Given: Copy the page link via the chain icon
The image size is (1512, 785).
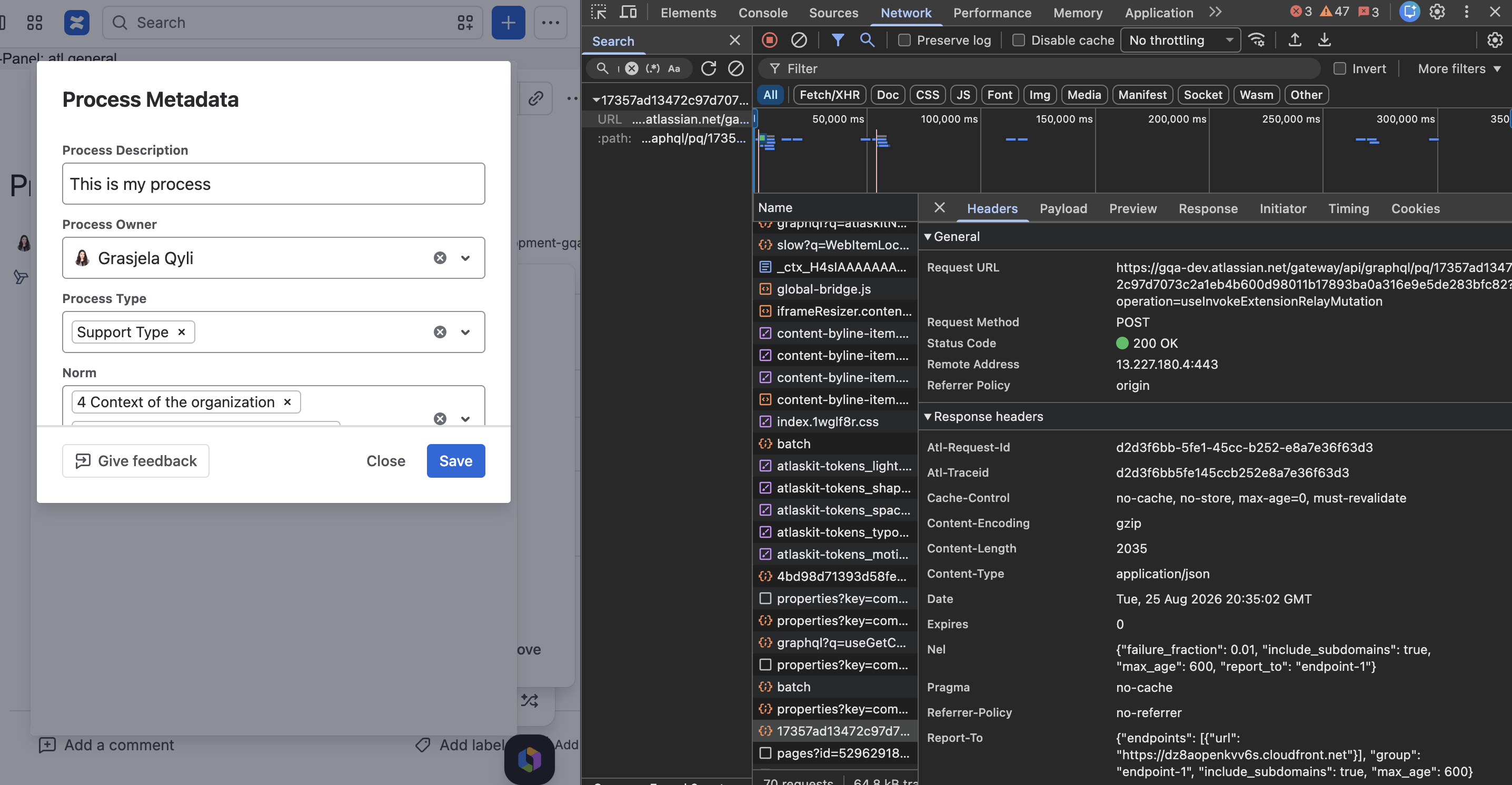Looking at the screenshot, I should point(535,98).
